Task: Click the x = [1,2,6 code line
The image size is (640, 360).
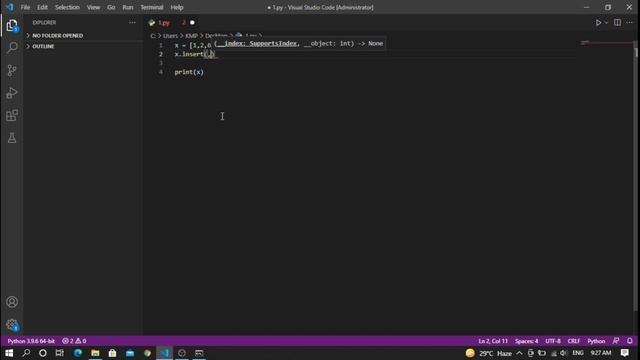Action: point(193,45)
